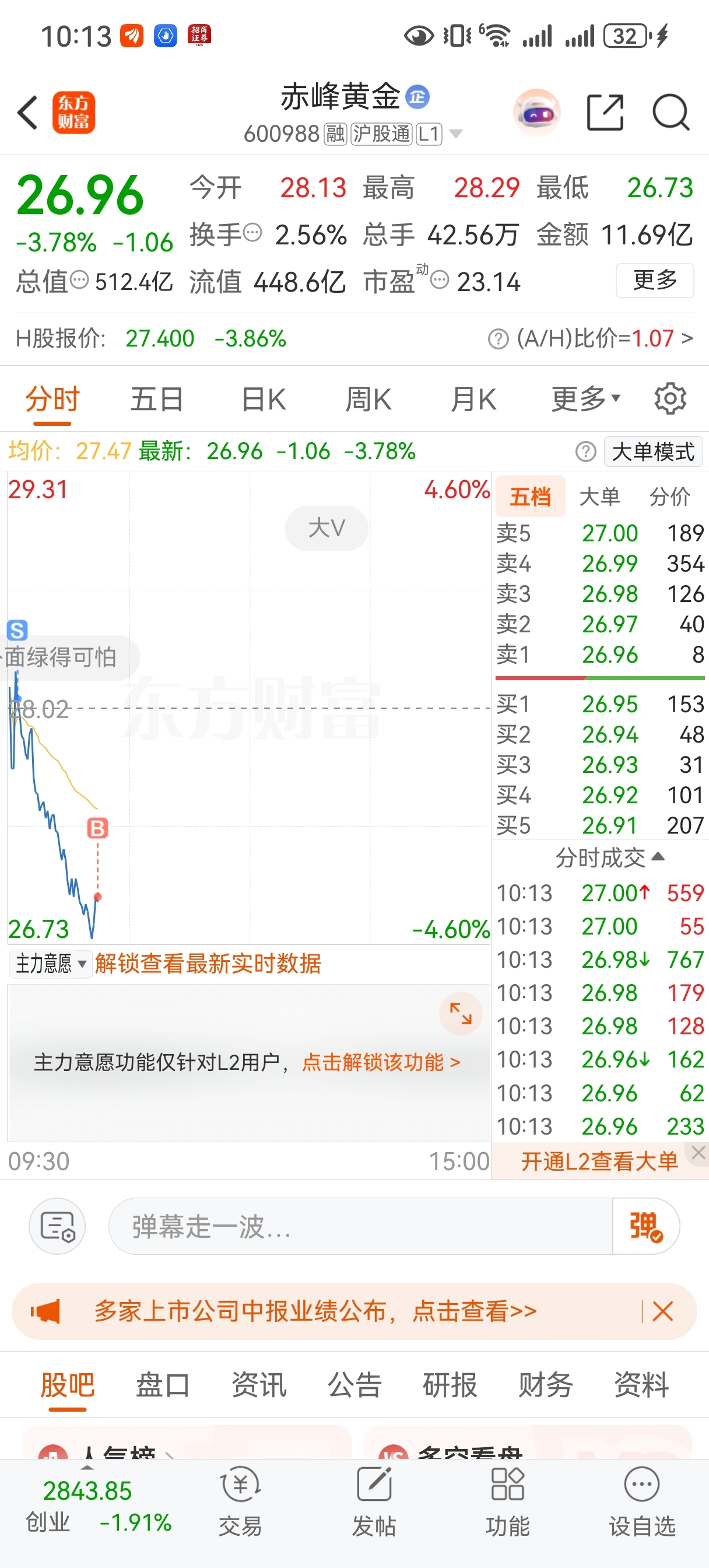Open the danmaku list settings icon
Viewport: 709px width, 1568px height.
57,1226
